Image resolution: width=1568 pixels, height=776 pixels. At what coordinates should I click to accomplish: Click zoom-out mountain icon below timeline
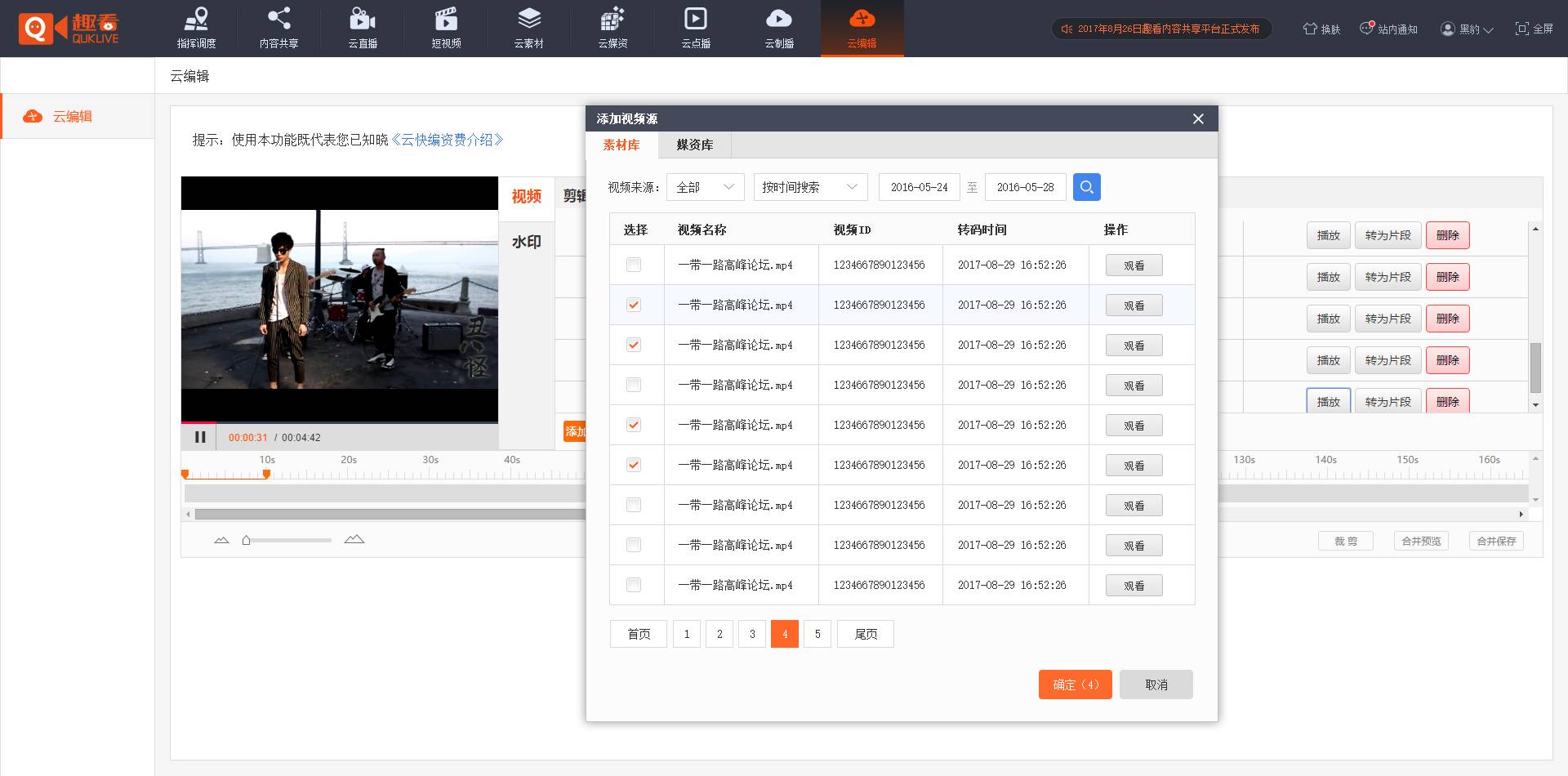(221, 540)
